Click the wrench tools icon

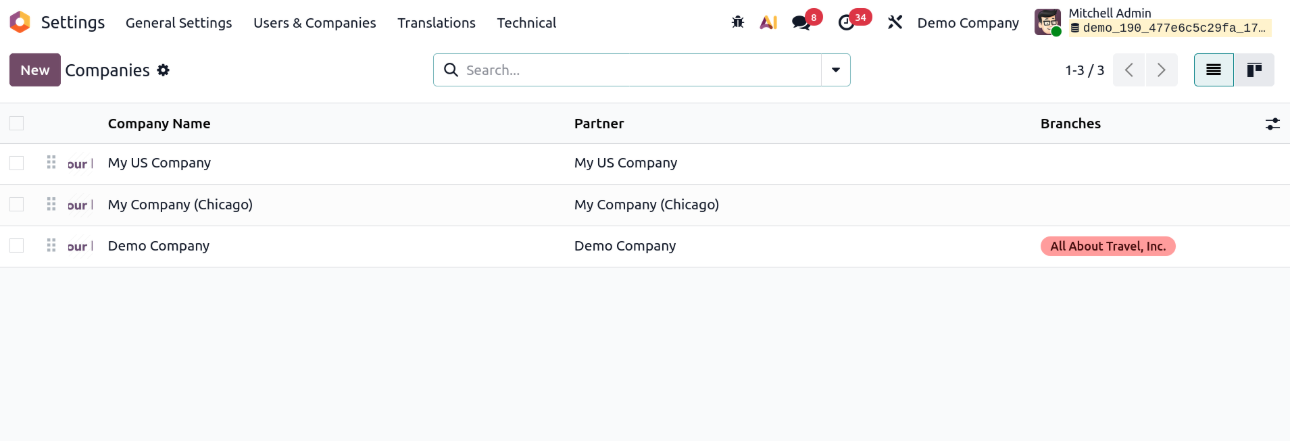895,22
